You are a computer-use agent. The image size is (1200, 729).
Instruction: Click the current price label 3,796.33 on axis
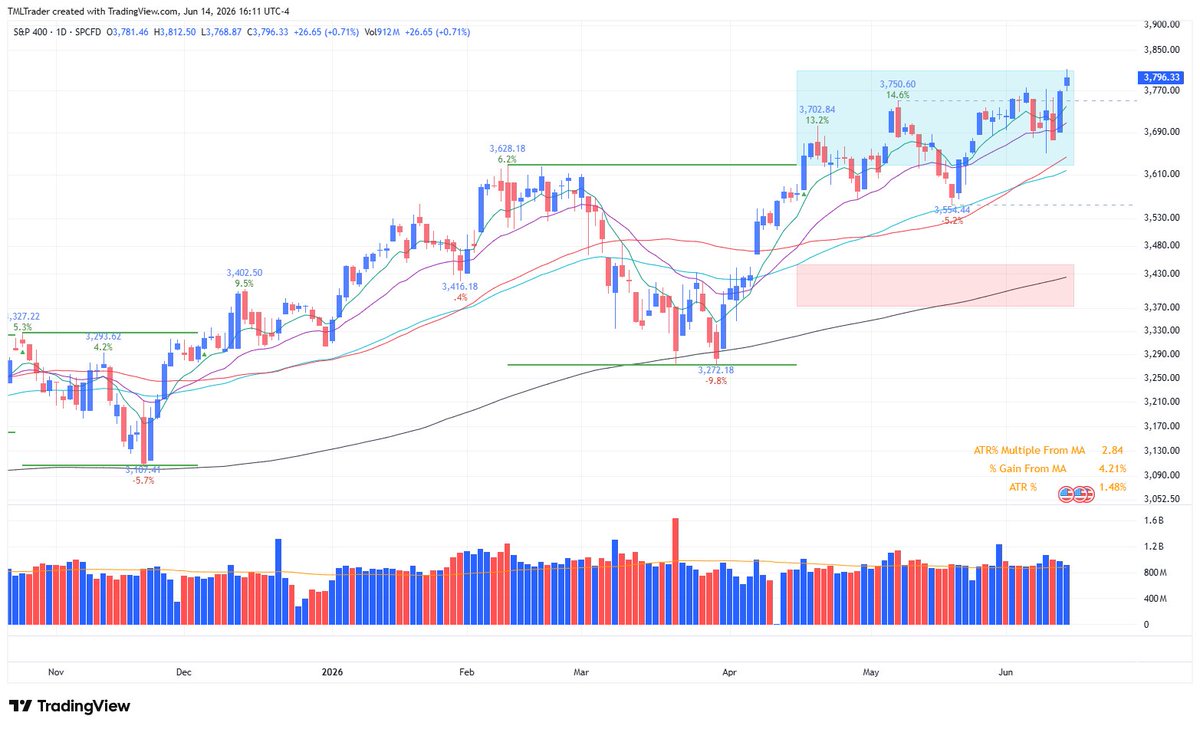click(1160, 77)
